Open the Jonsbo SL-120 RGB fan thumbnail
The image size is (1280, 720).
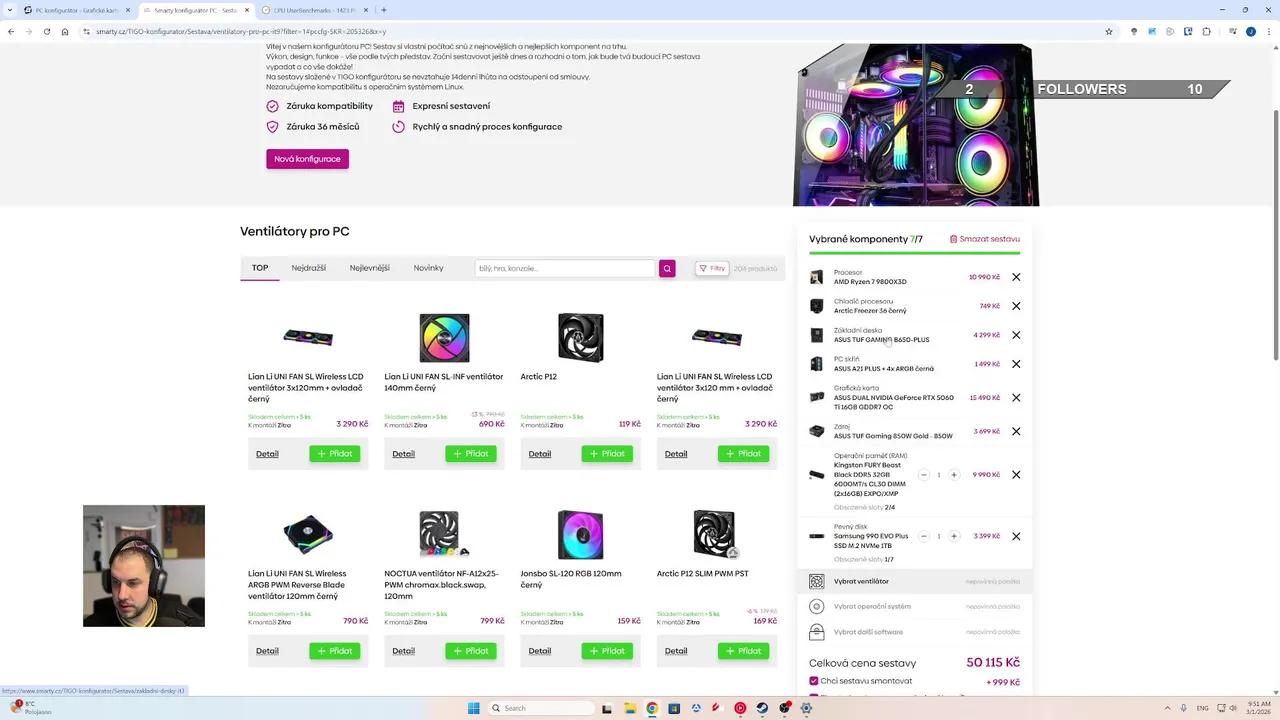click(580, 534)
